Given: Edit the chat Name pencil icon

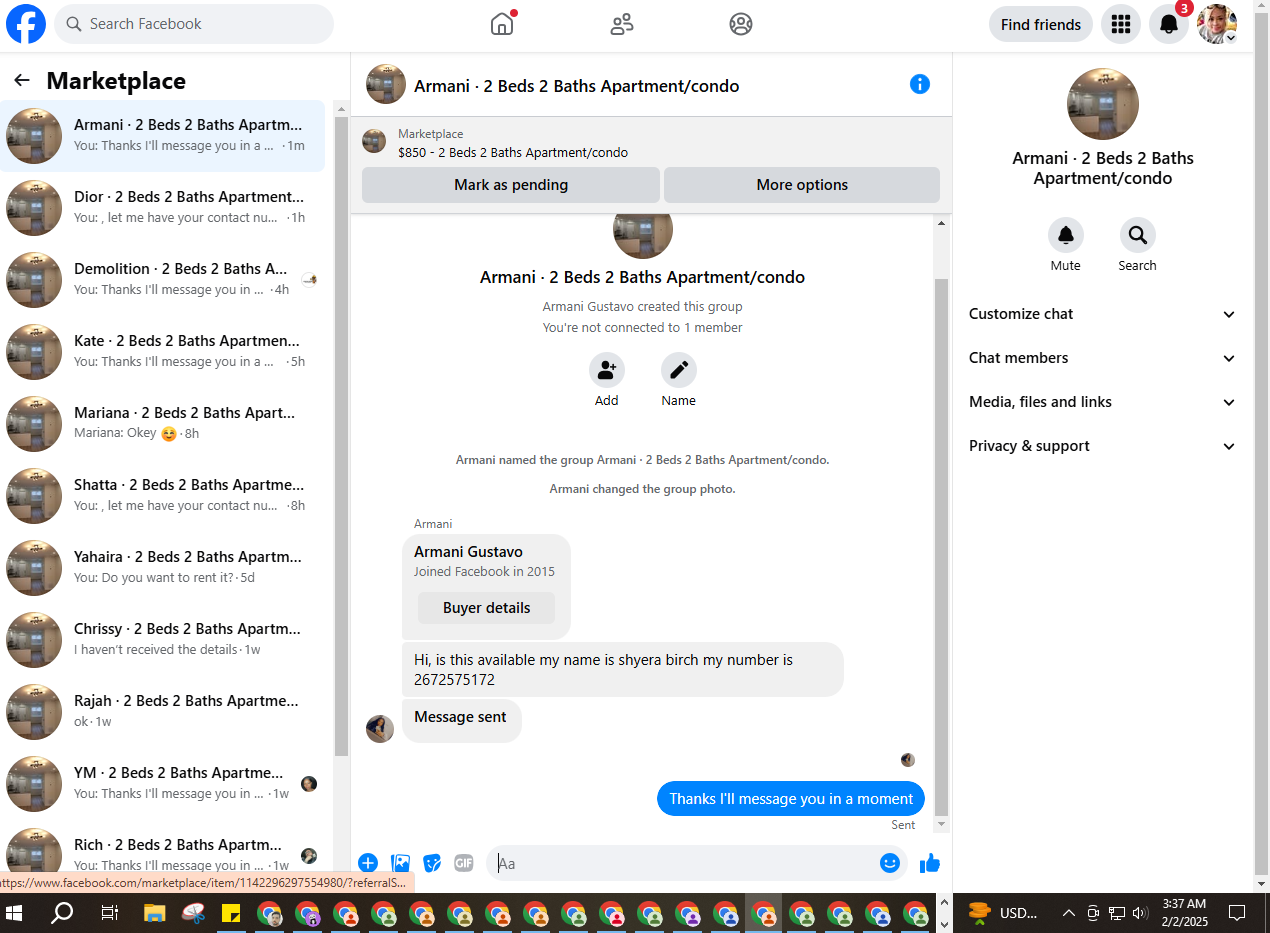Looking at the screenshot, I should (x=679, y=371).
